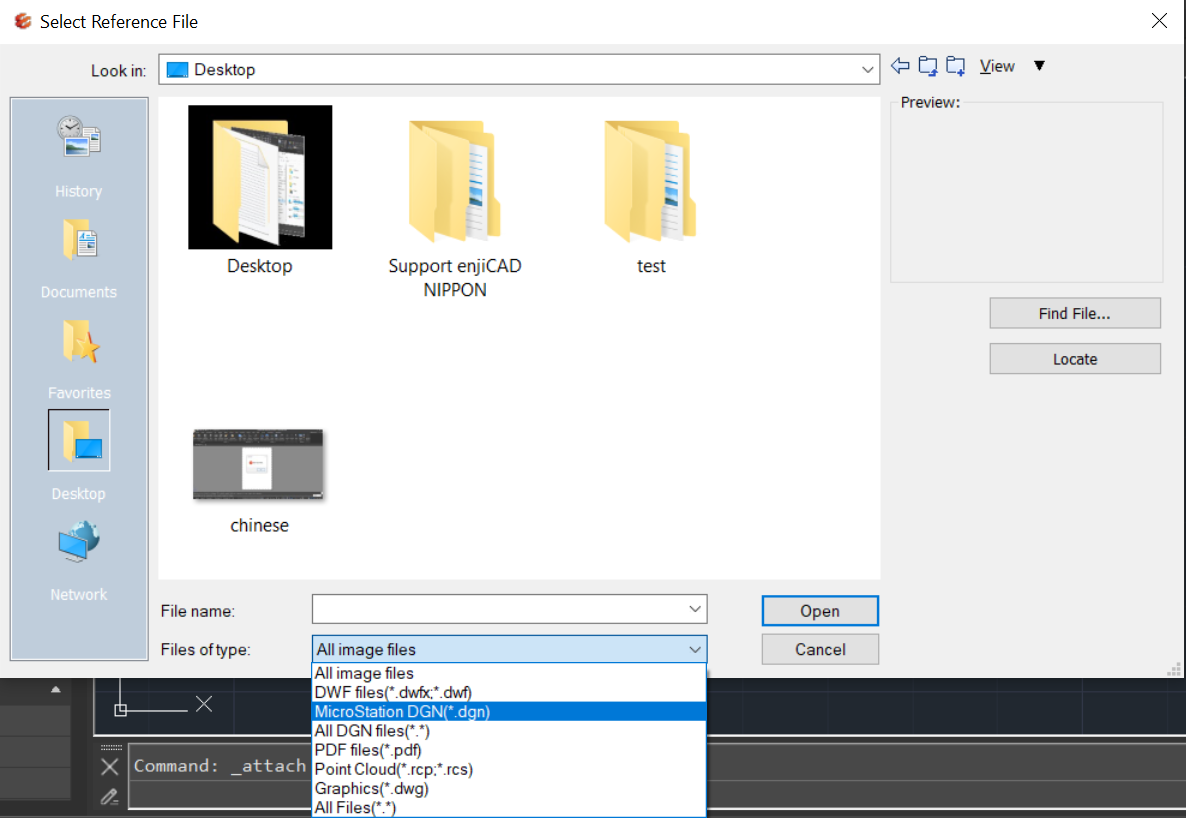
Task: Go to the Documents sidebar shortcut
Action: (x=79, y=258)
